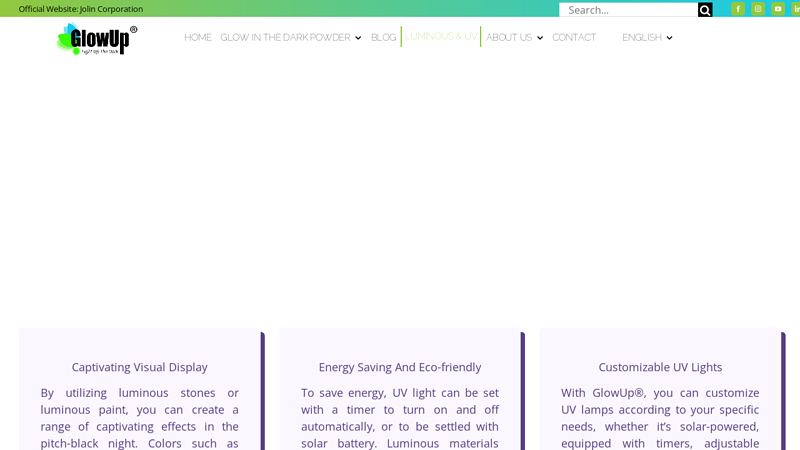Screen dimensions: 800x450
Task: Open the Facebook social icon
Action: (738, 9)
